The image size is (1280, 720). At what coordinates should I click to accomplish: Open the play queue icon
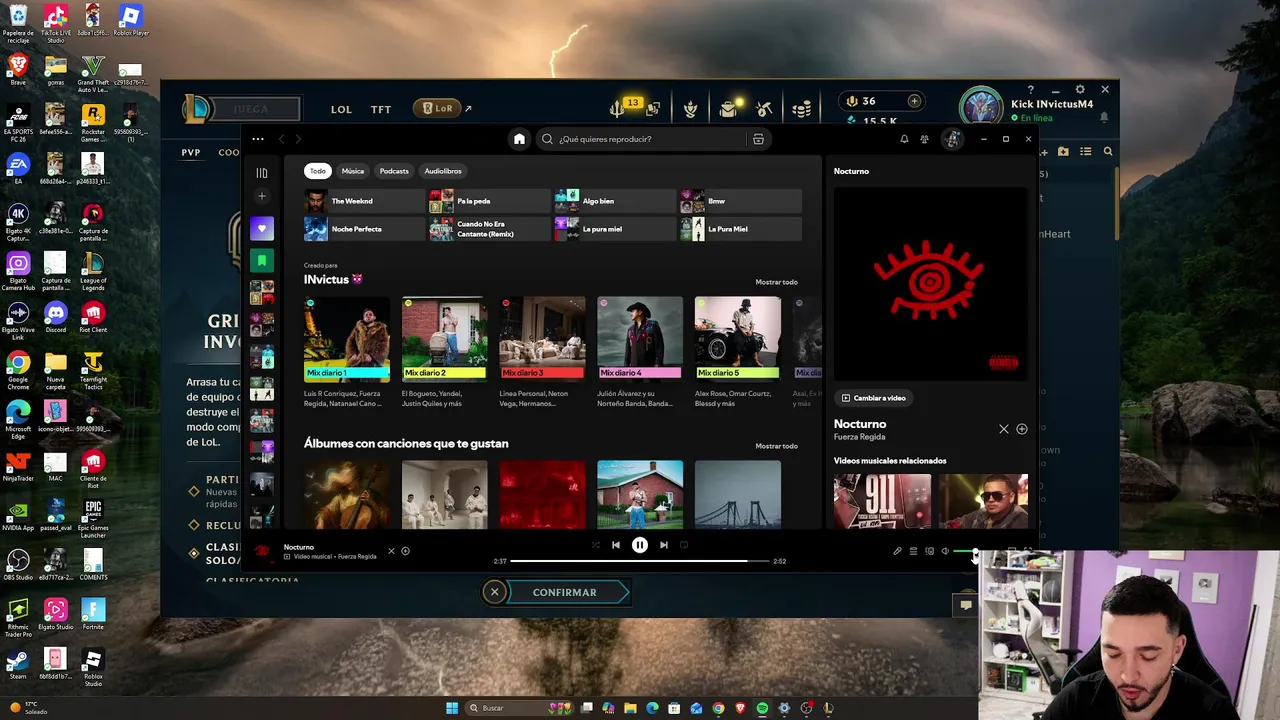pos(913,551)
